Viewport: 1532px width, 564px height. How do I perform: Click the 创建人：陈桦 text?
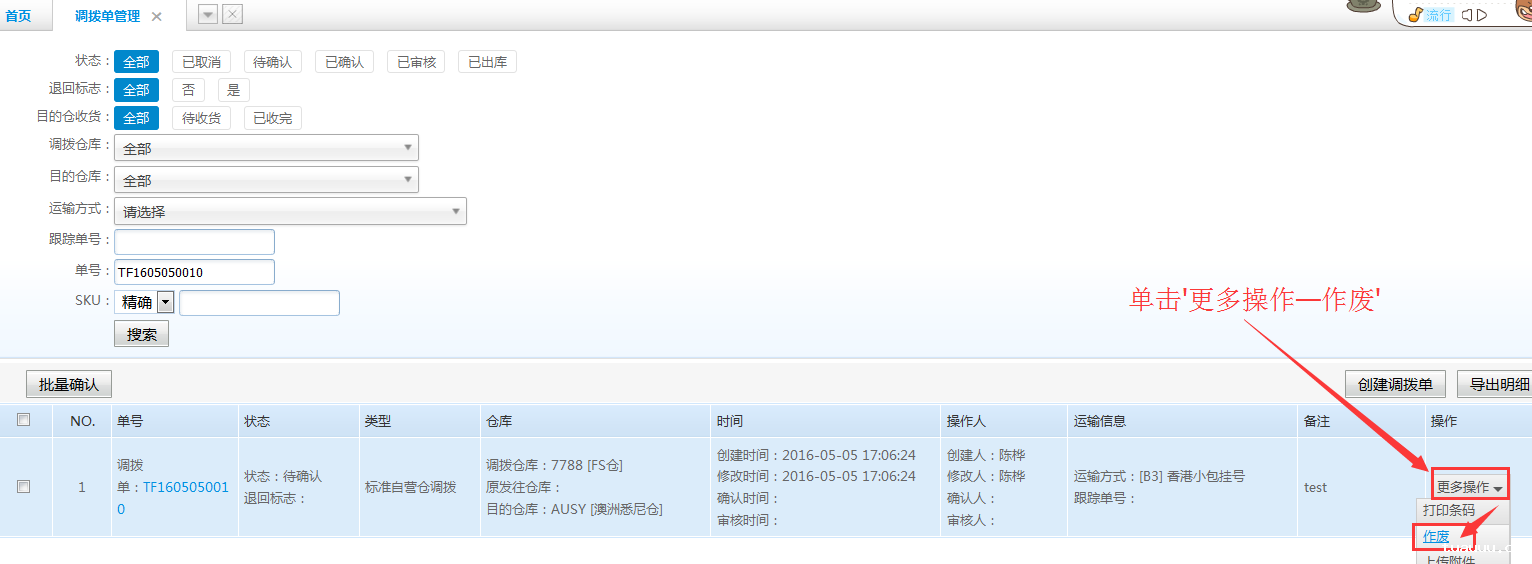(986, 455)
